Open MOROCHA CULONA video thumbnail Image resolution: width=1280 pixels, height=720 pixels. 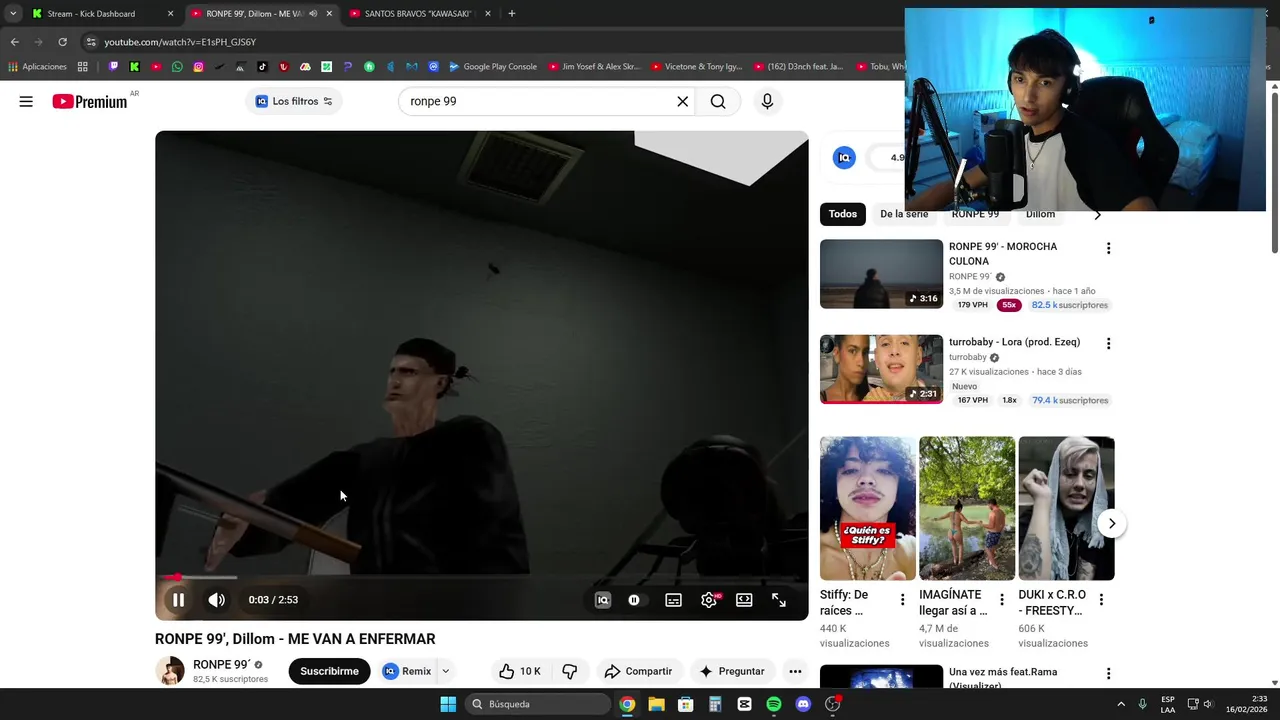[x=881, y=274]
